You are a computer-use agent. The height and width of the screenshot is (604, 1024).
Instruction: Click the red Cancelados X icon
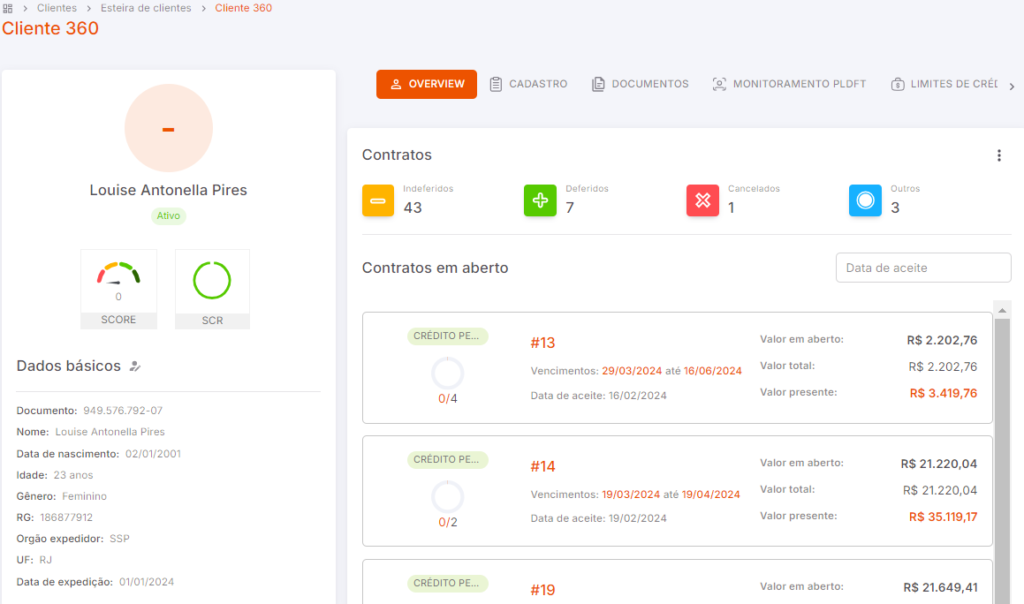coord(703,200)
